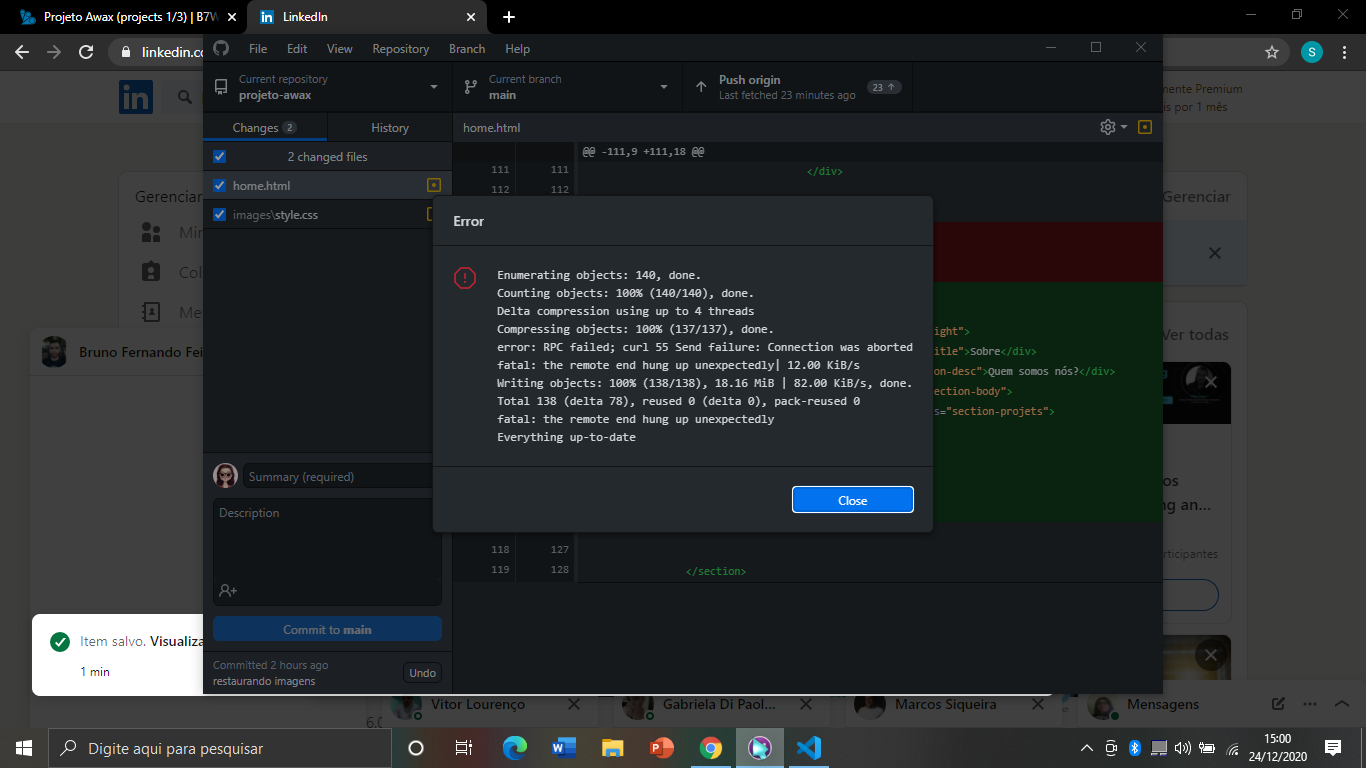1366x768 pixels.
Task: Undo the last commit
Action: [422, 673]
